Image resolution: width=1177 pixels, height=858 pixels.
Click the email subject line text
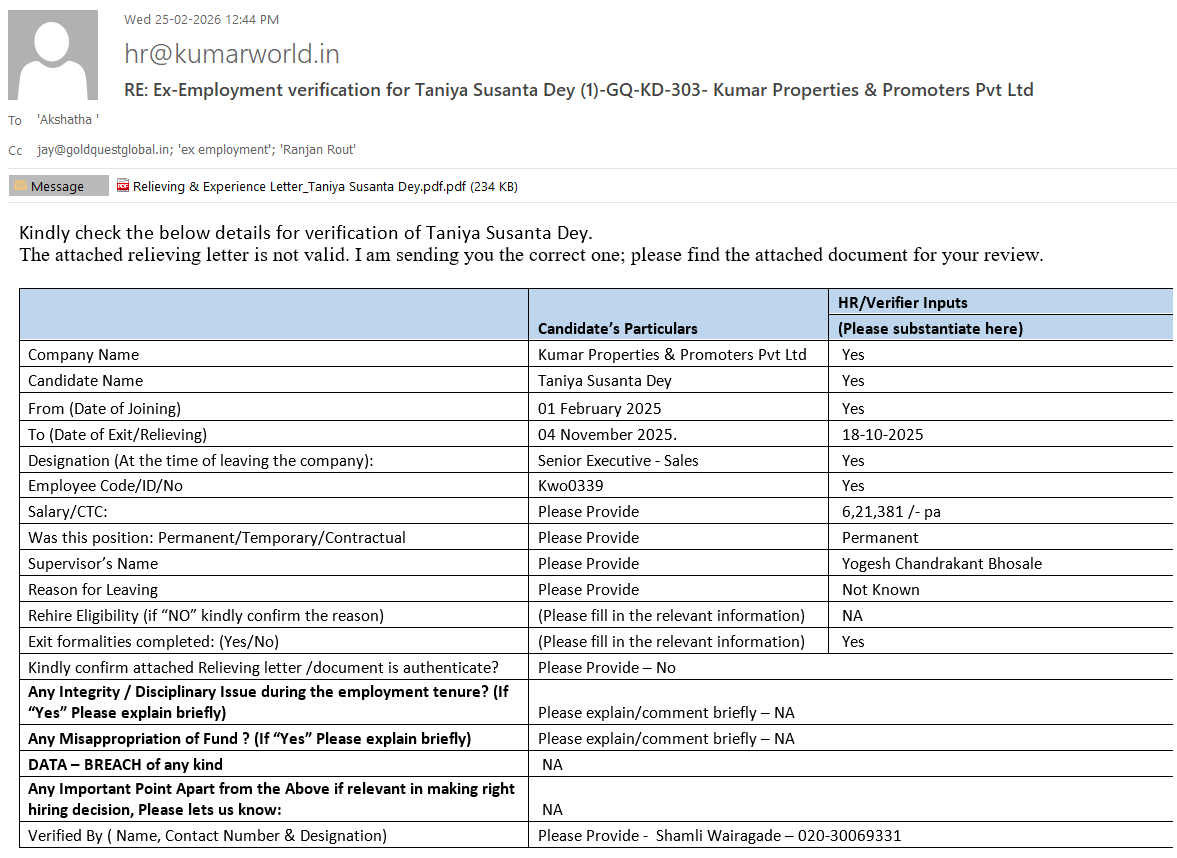pos(578,90)
